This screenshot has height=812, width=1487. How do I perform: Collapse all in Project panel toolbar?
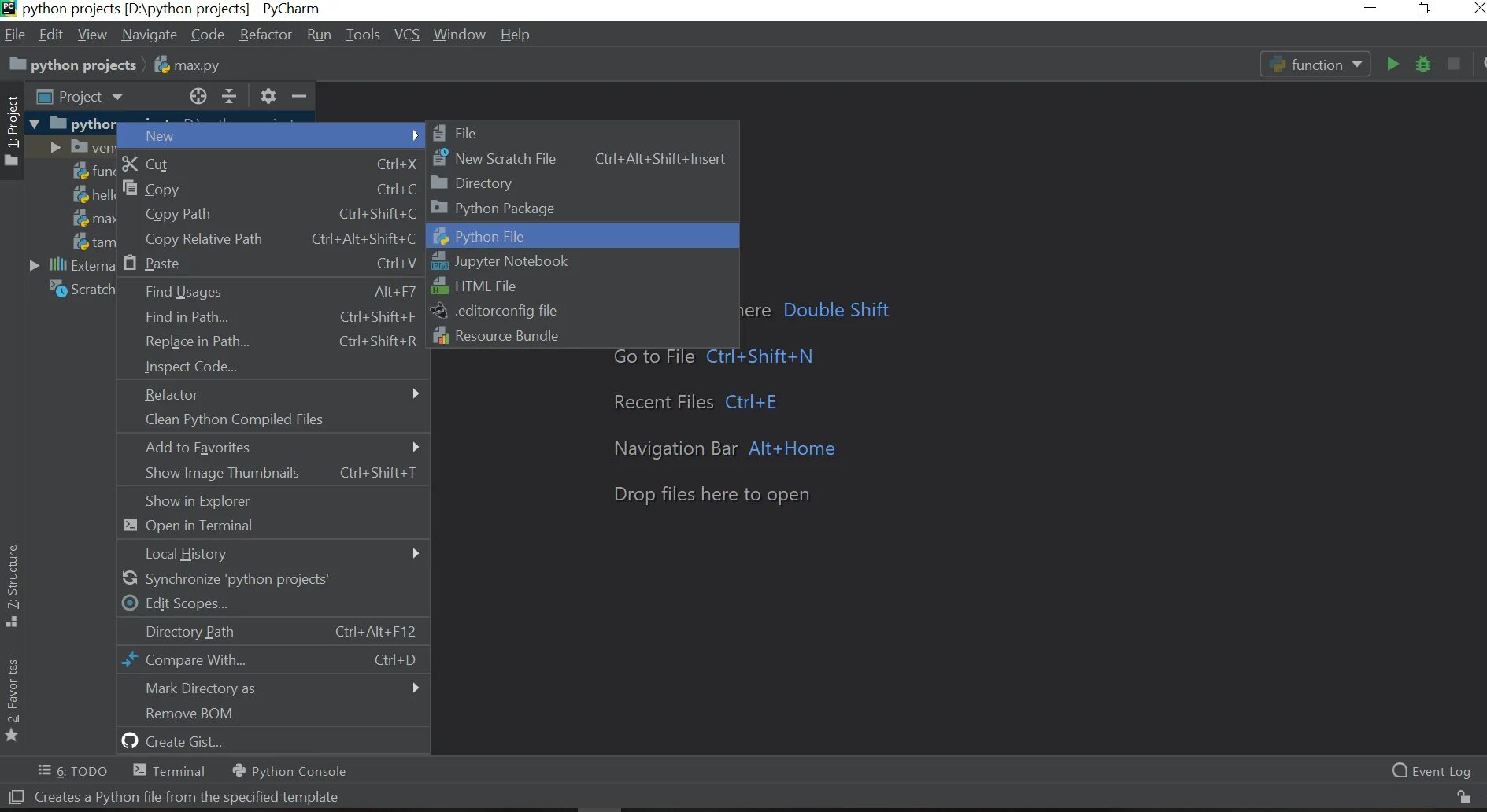(229, 96)
